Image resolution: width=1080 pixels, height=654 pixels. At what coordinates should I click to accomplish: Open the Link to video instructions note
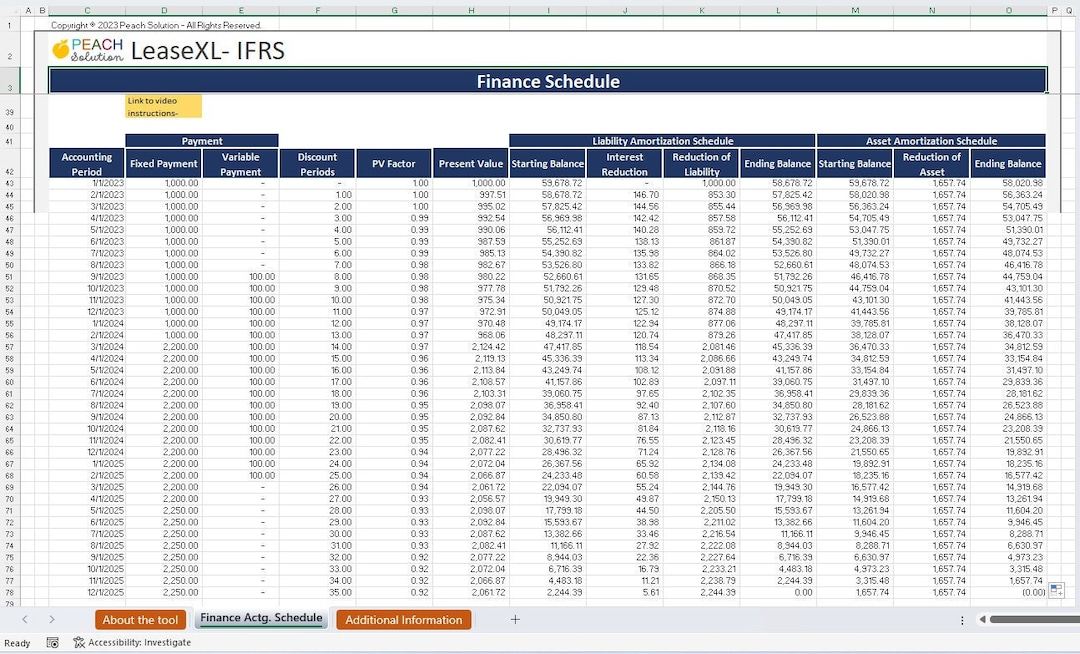coord(163,106)
